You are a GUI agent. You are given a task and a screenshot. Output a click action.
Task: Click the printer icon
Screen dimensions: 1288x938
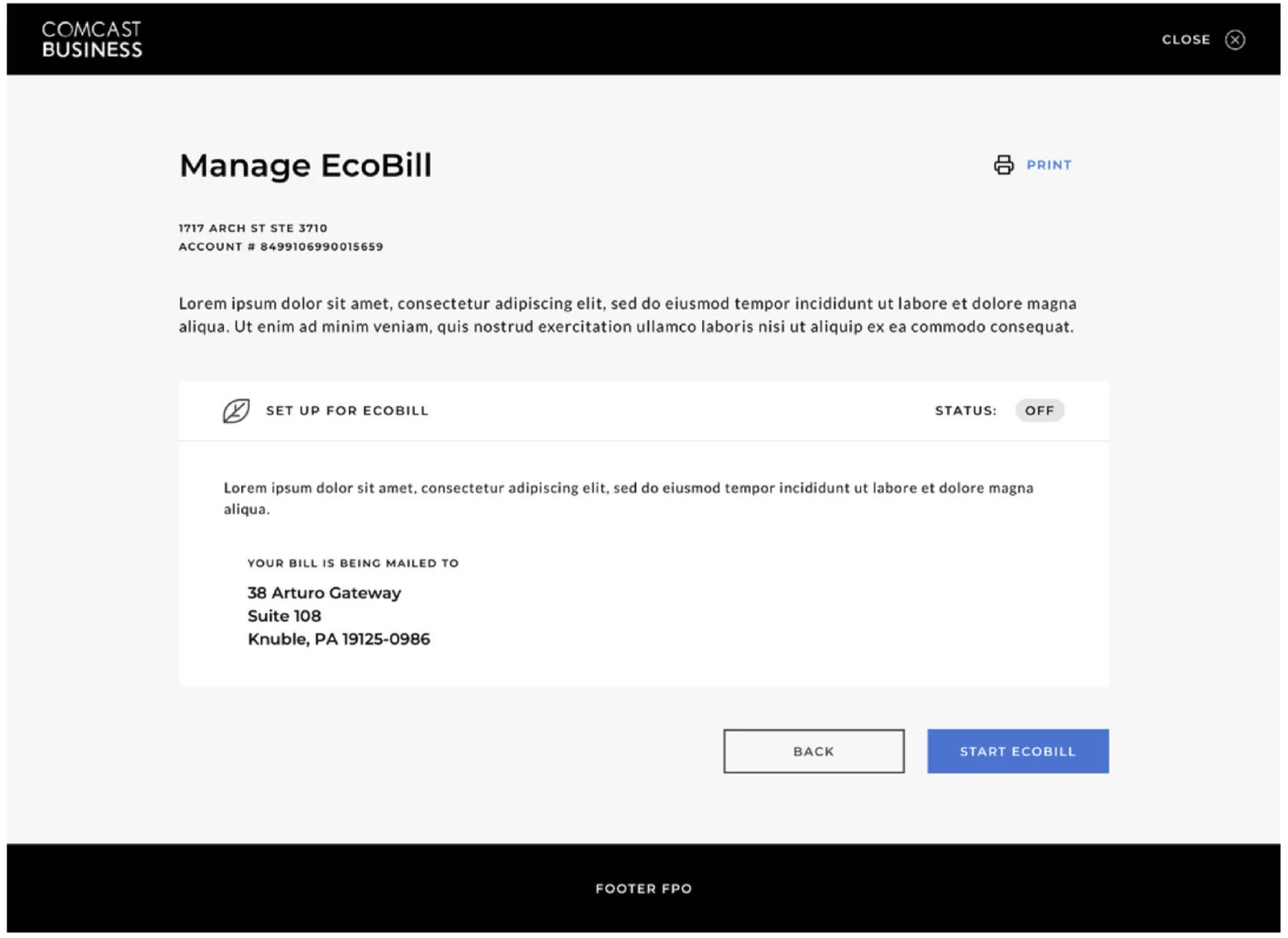coord(1003,165)
